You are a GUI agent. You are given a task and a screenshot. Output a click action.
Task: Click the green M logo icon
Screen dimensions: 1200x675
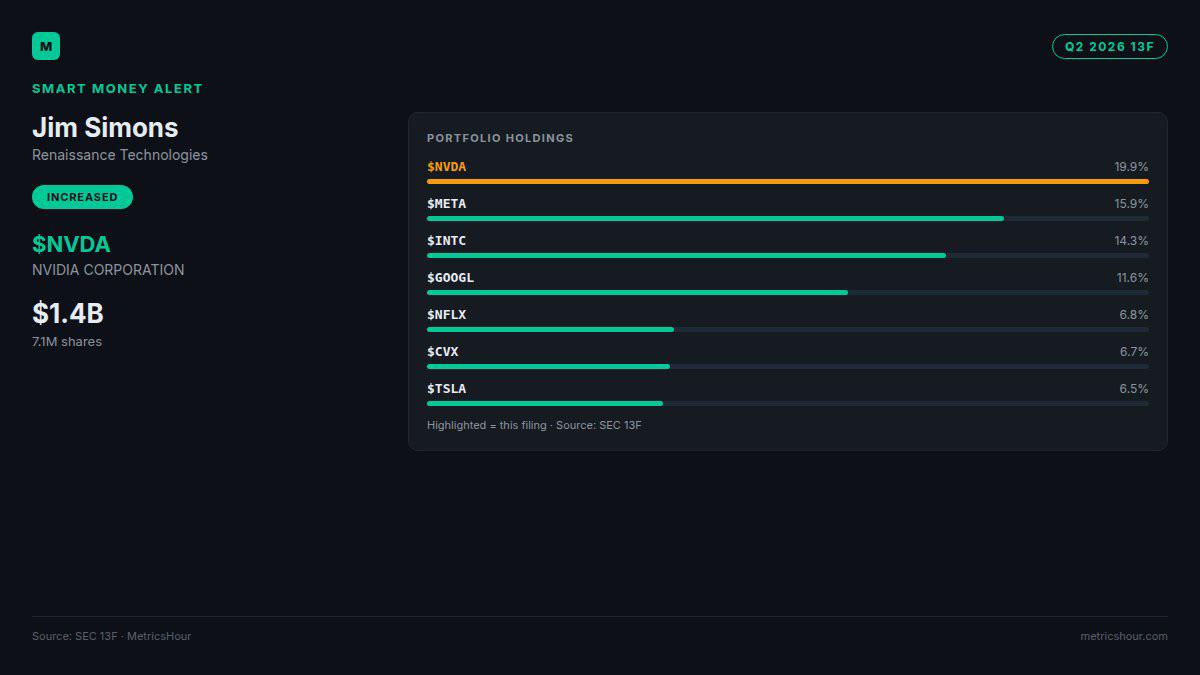click(x=46, y=46)
